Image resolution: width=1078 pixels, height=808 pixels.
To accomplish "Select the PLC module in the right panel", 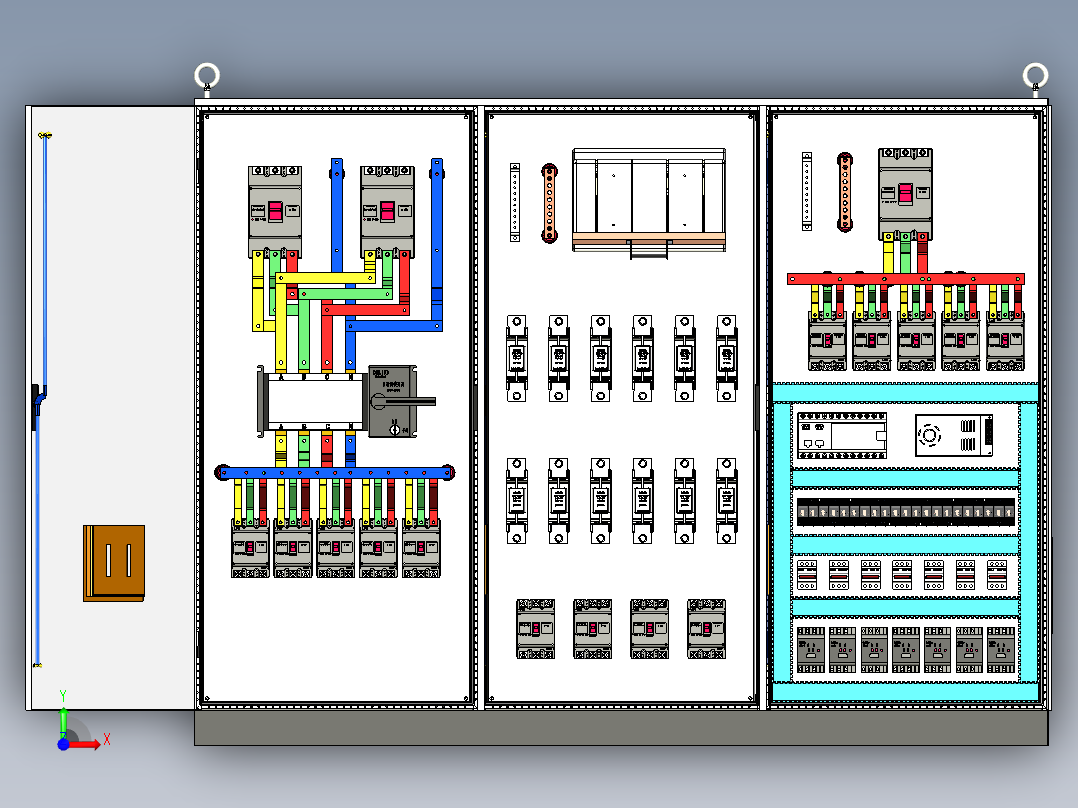I will tap(842, 435).
